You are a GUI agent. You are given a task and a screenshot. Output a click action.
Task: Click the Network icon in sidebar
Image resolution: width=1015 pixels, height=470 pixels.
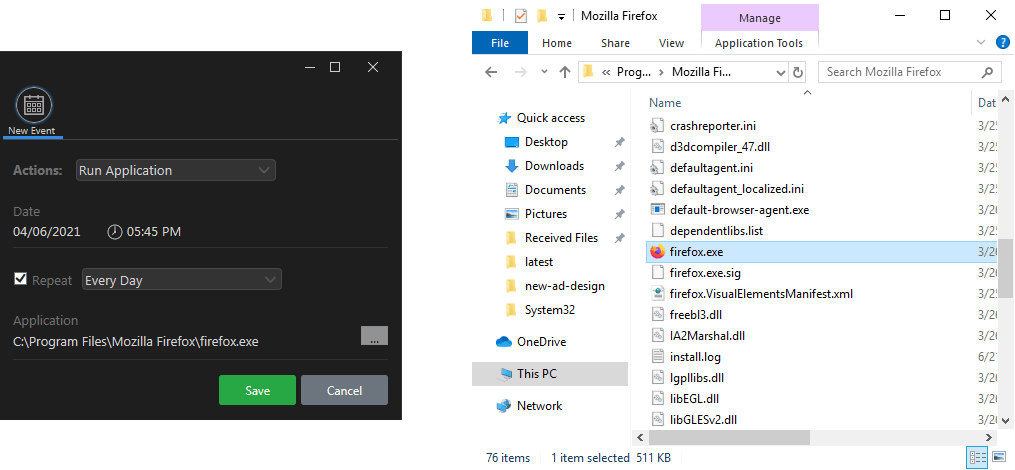[x=504, y=406]
